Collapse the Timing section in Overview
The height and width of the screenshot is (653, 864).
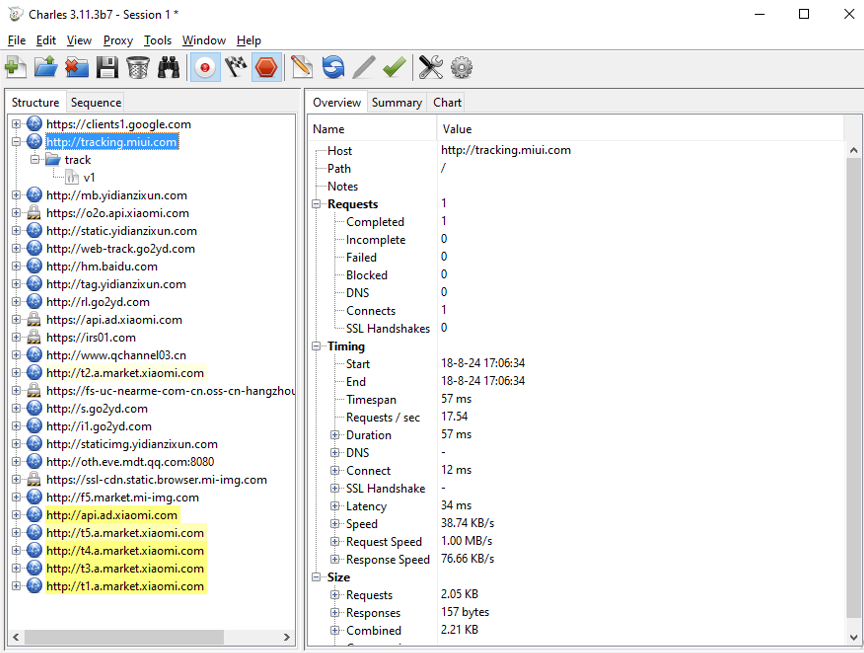click(316, 346)
